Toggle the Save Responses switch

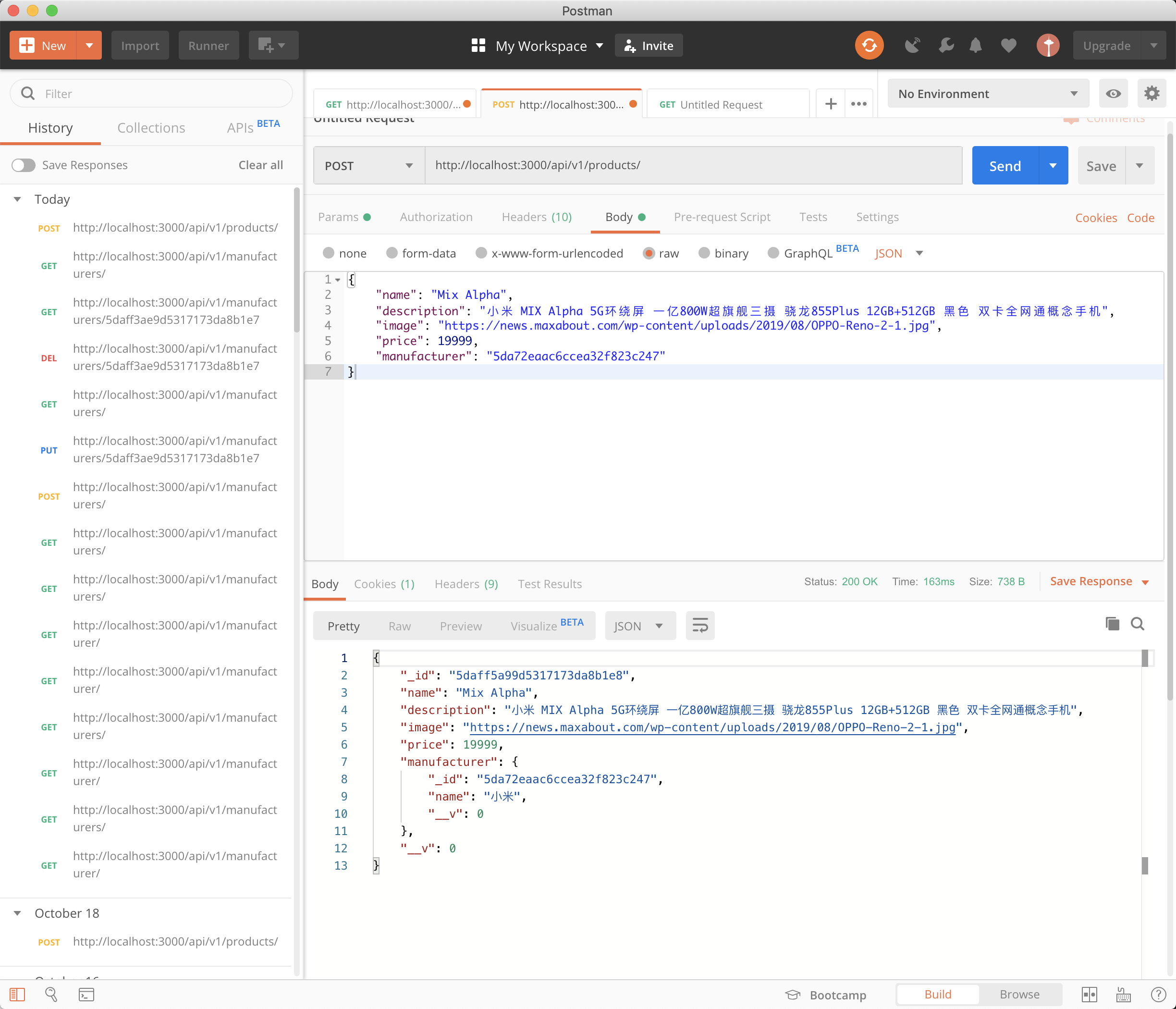(x=24, y=165)
